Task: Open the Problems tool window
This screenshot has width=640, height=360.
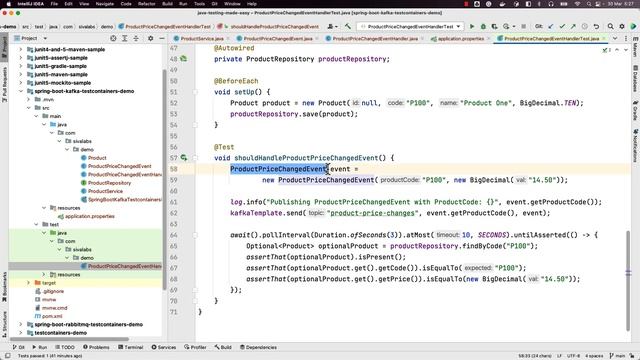Action: pyautogui.click(x=96, y=347)
